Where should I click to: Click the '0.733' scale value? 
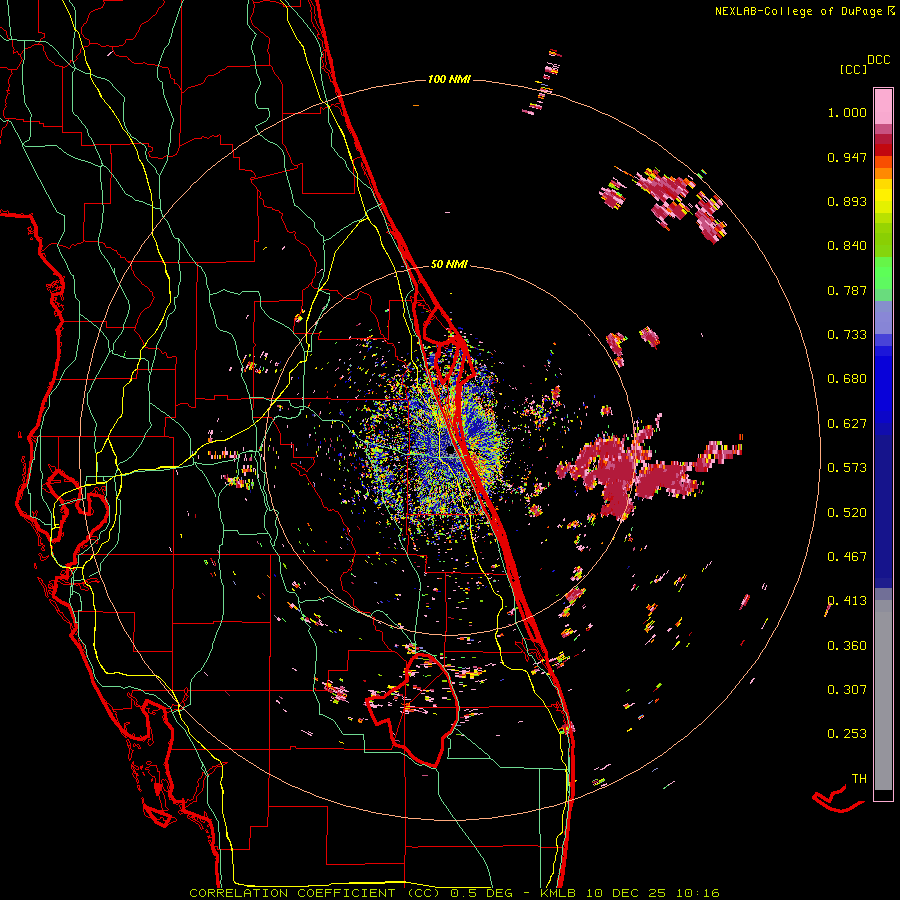(847, 335)
